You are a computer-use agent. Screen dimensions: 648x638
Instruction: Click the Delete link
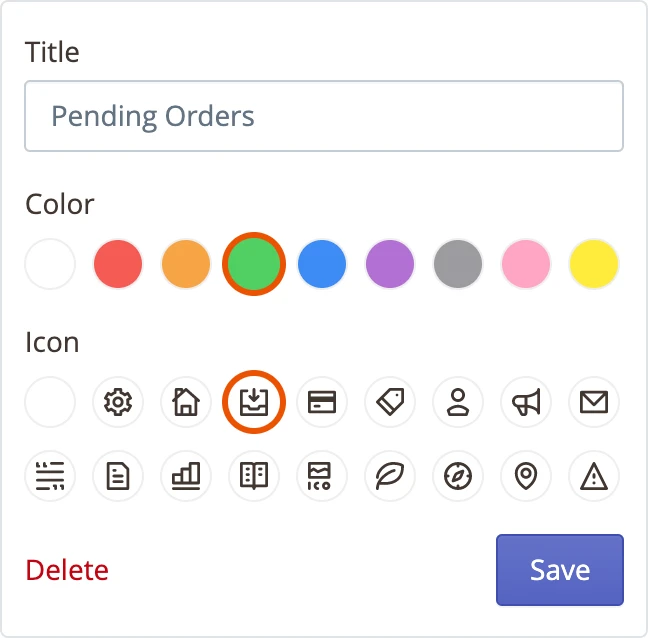[67, 570]
